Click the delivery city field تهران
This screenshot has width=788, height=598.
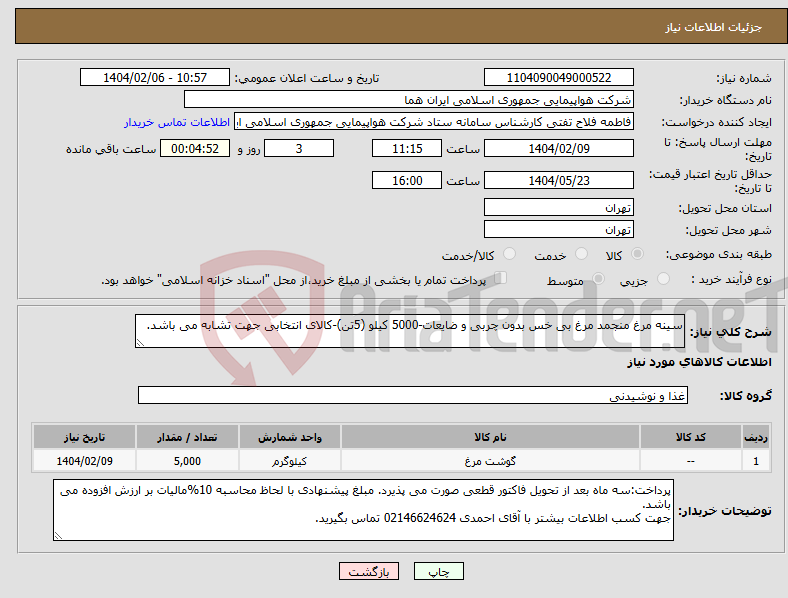tap(559, 229)
